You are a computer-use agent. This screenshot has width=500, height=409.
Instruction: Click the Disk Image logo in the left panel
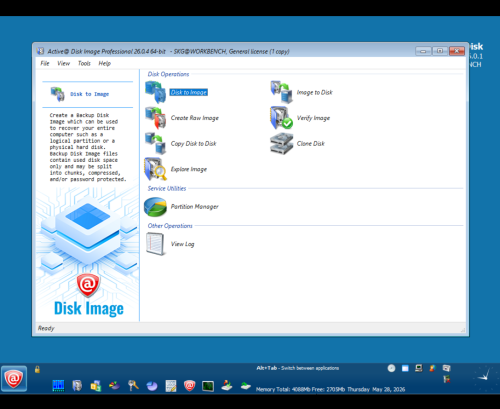(x=89, y=295)
